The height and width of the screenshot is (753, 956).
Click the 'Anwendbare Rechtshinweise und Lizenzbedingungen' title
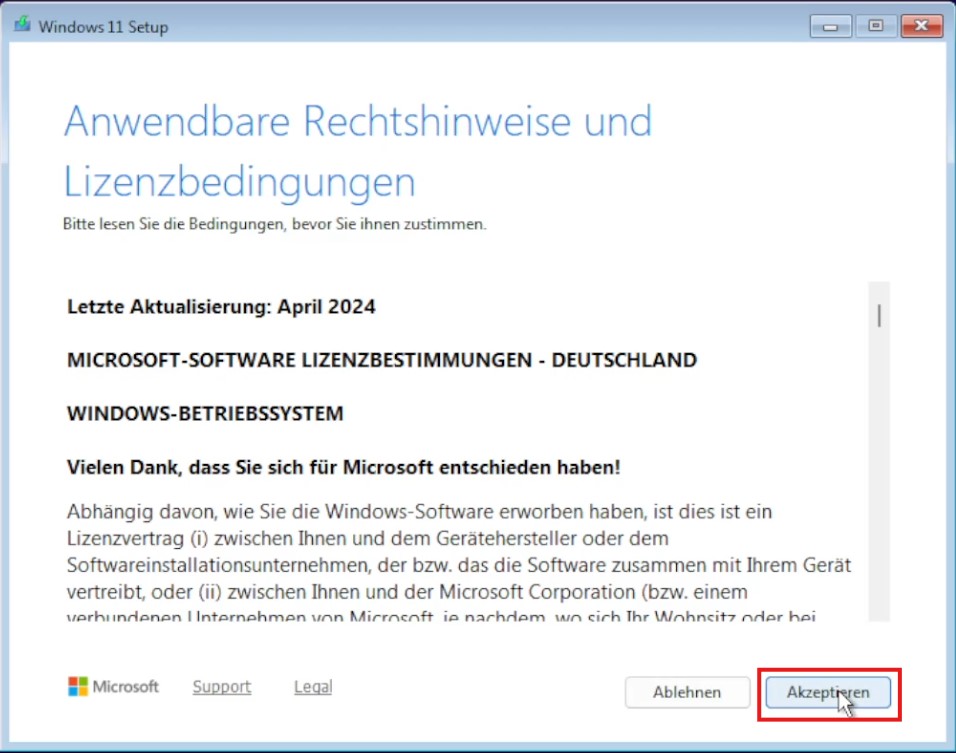click(x=358, y=151)
